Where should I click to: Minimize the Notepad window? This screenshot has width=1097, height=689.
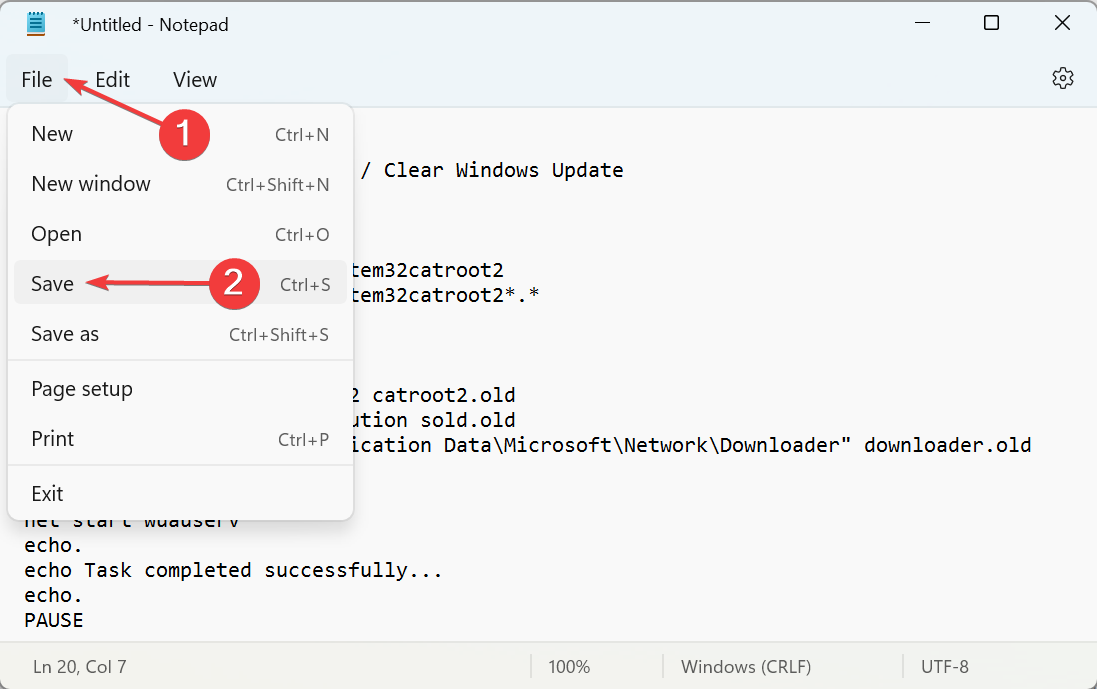tap(922, 23)
